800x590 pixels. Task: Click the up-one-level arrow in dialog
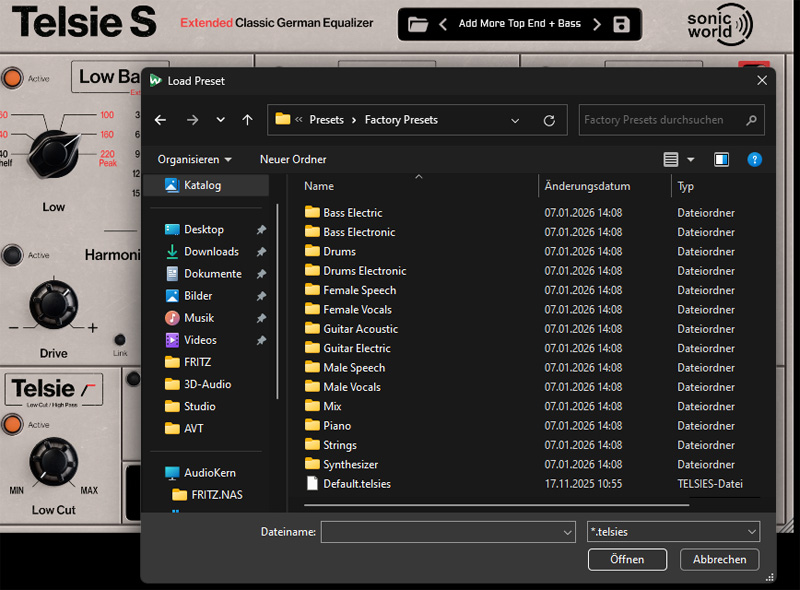point(248,120)
